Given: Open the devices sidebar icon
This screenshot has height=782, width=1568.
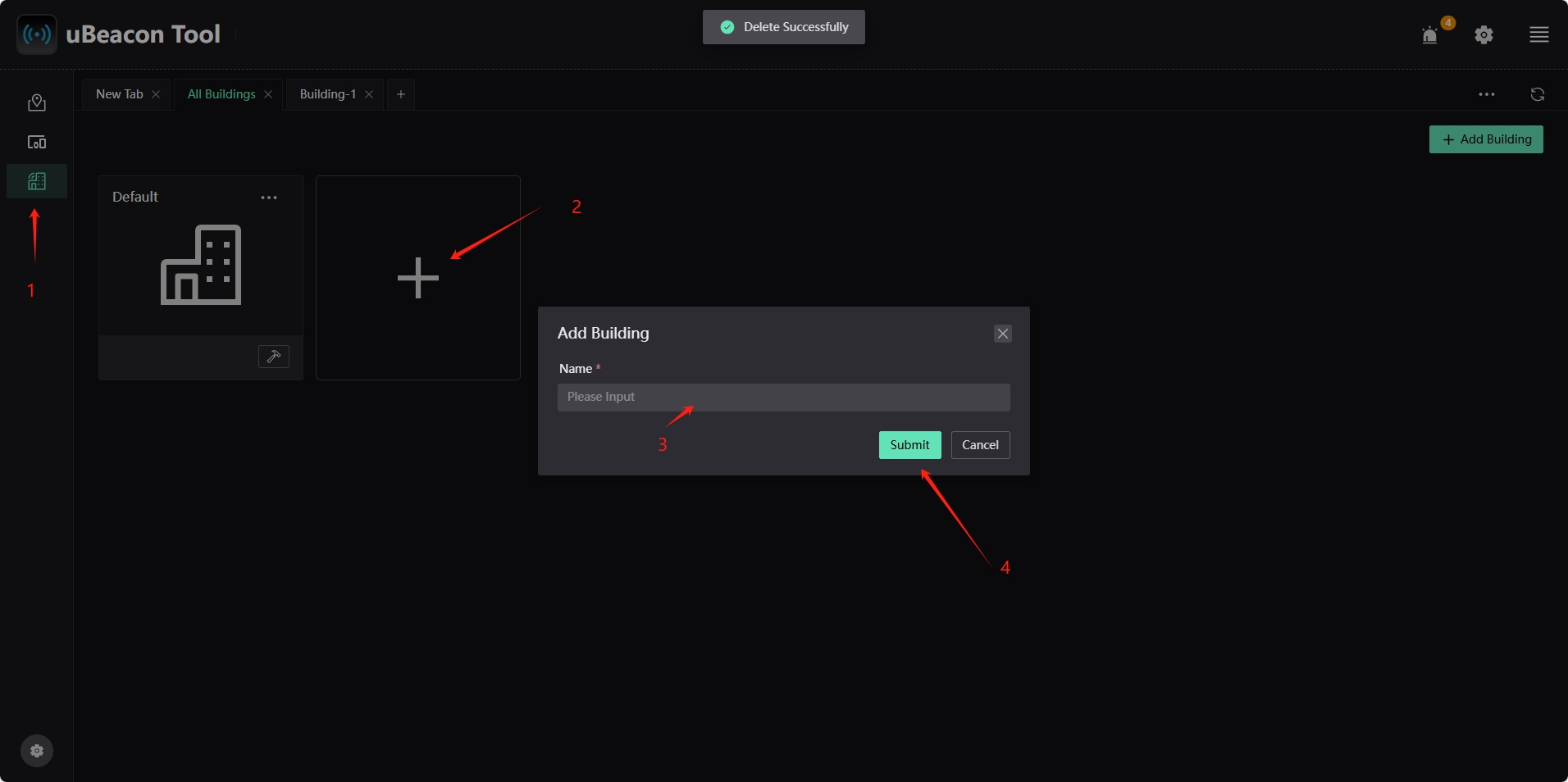Looking at the screenshot, I should 37,142.
